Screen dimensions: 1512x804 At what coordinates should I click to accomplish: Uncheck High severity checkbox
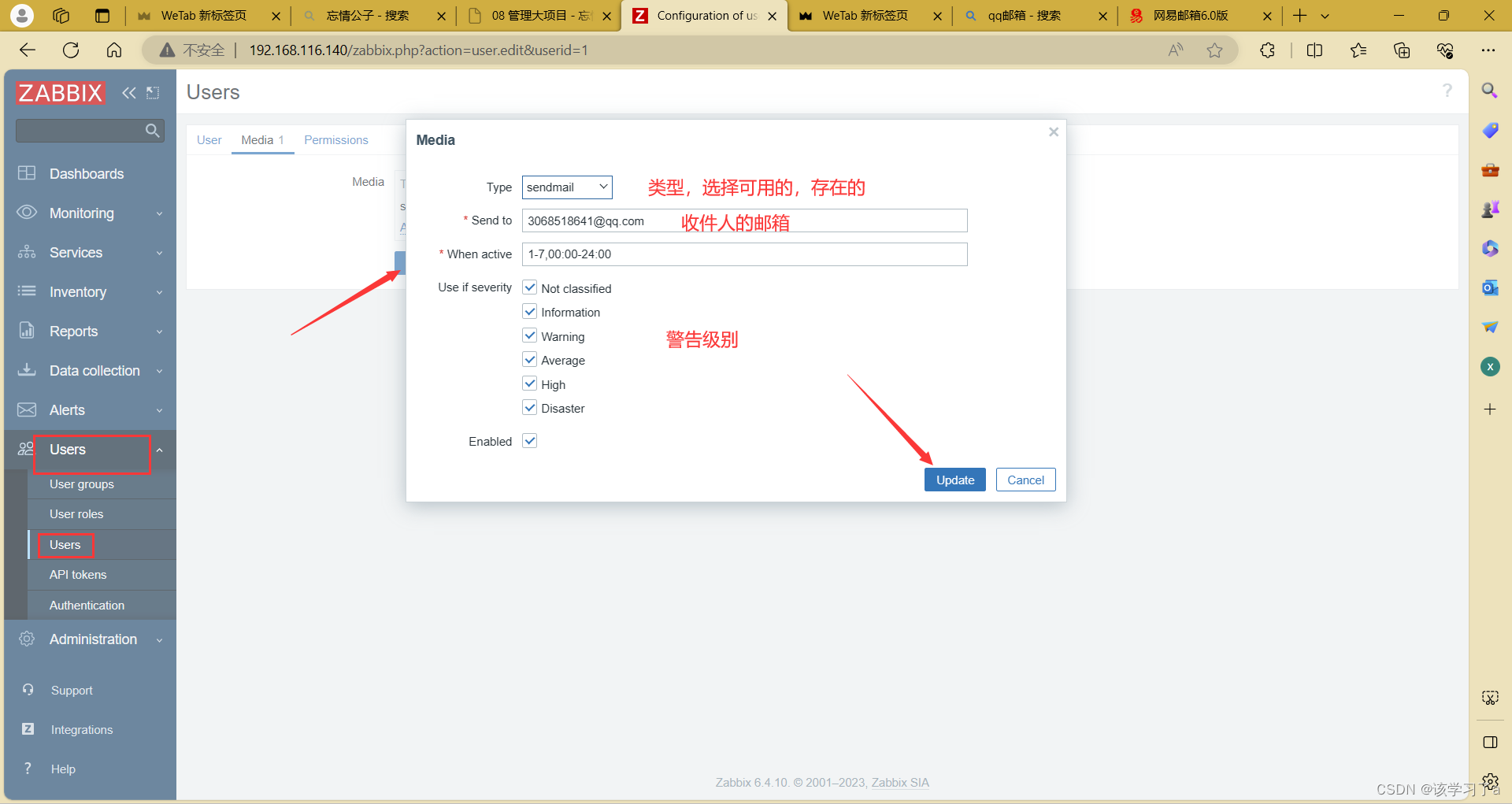tap(530, 383)
